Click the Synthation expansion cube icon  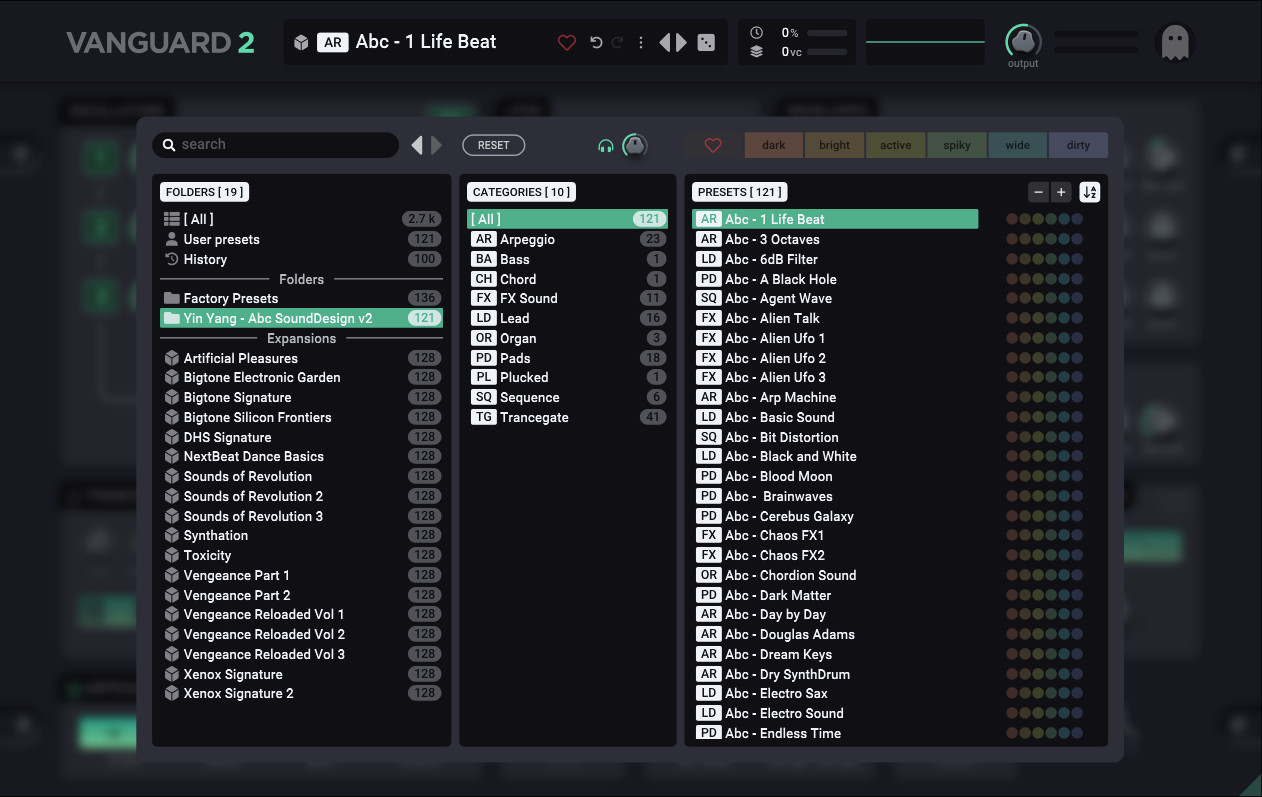click(172, 535)
